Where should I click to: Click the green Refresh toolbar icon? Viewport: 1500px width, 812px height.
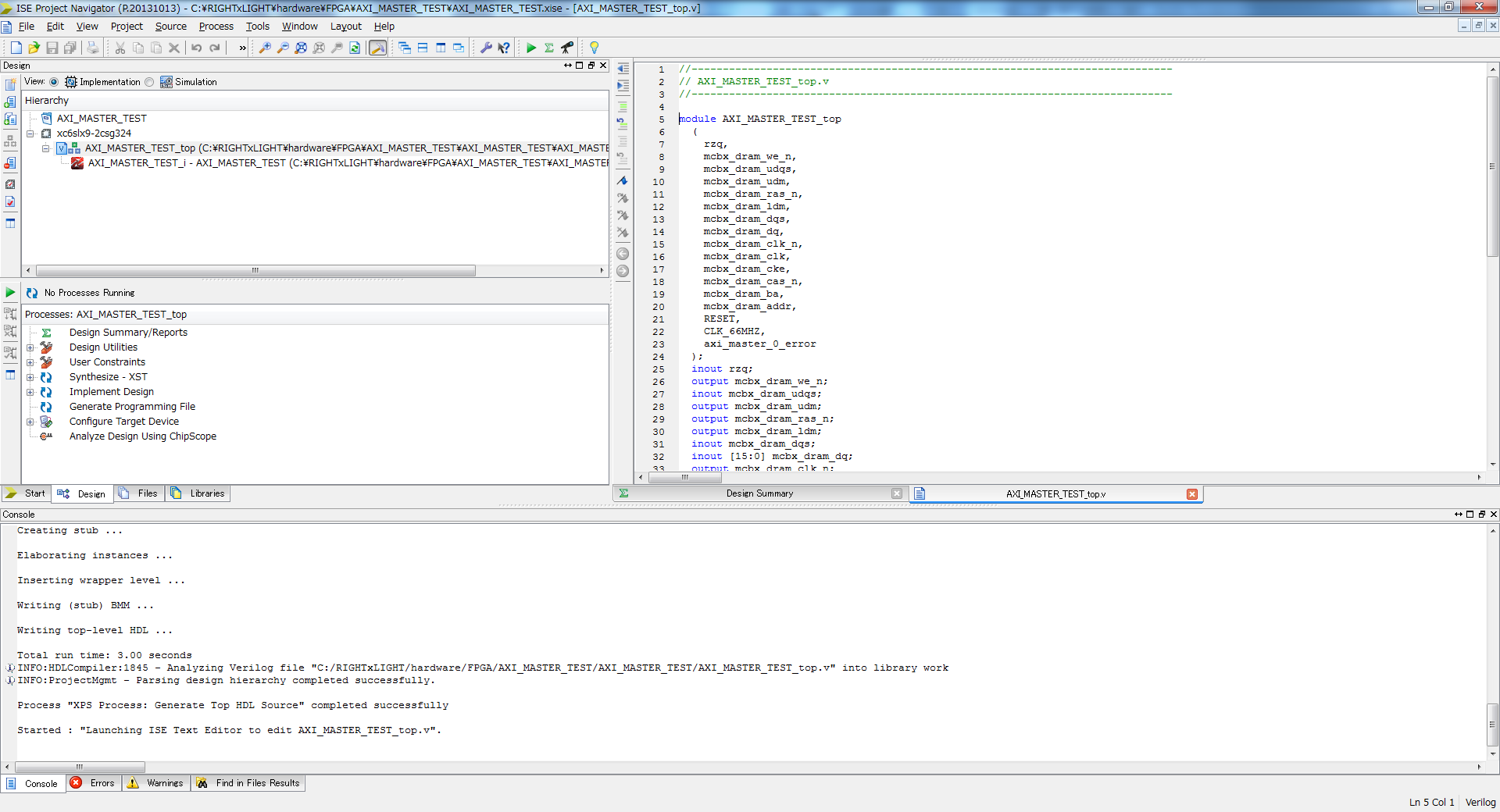coord(355,48)
